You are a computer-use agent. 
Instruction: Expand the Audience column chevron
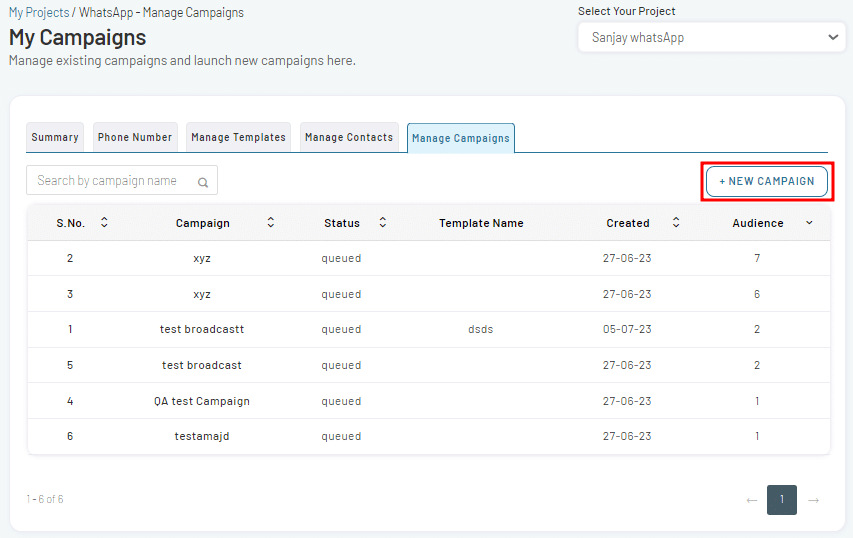click(x=809, y=223)
